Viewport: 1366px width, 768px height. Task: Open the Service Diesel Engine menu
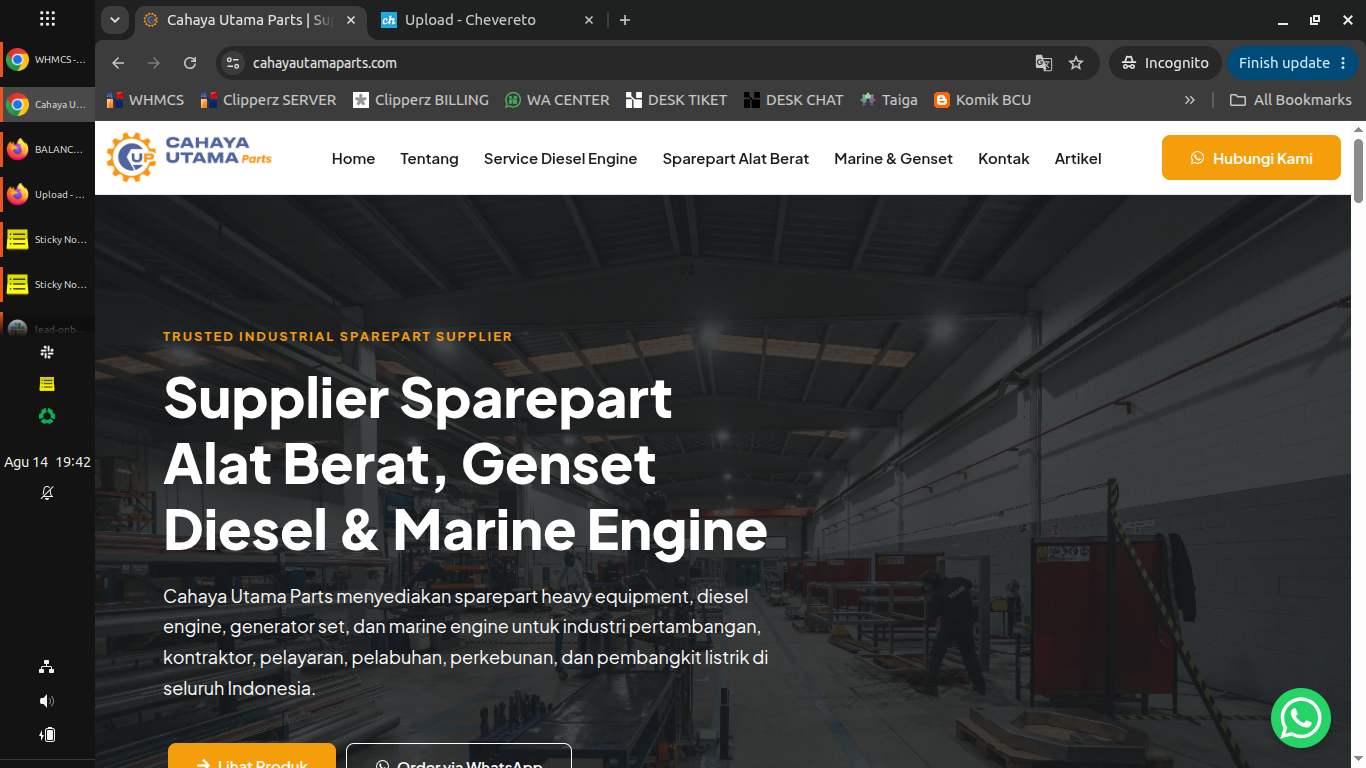(560, 159)
